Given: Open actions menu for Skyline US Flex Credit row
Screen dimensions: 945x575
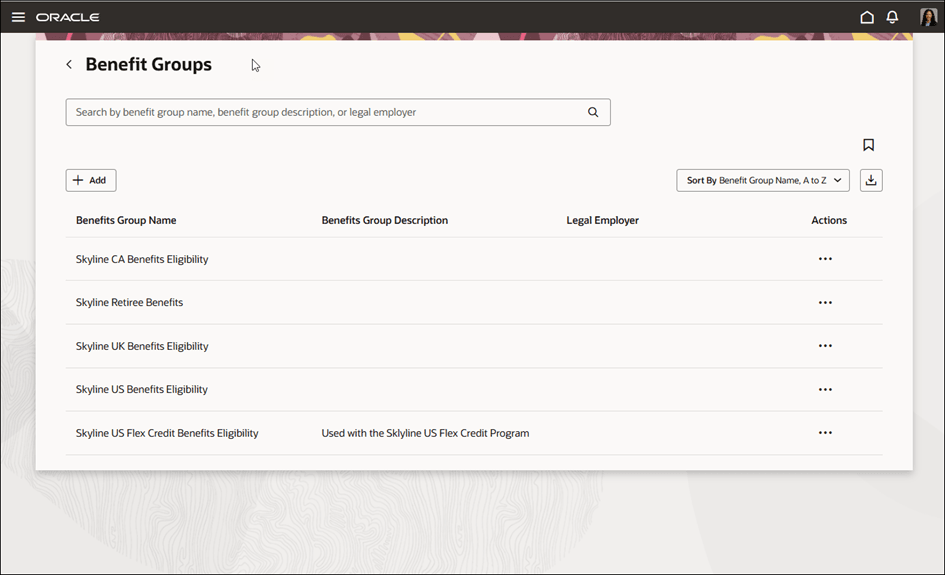Looking at the screenshot, I should click(825, 433).
